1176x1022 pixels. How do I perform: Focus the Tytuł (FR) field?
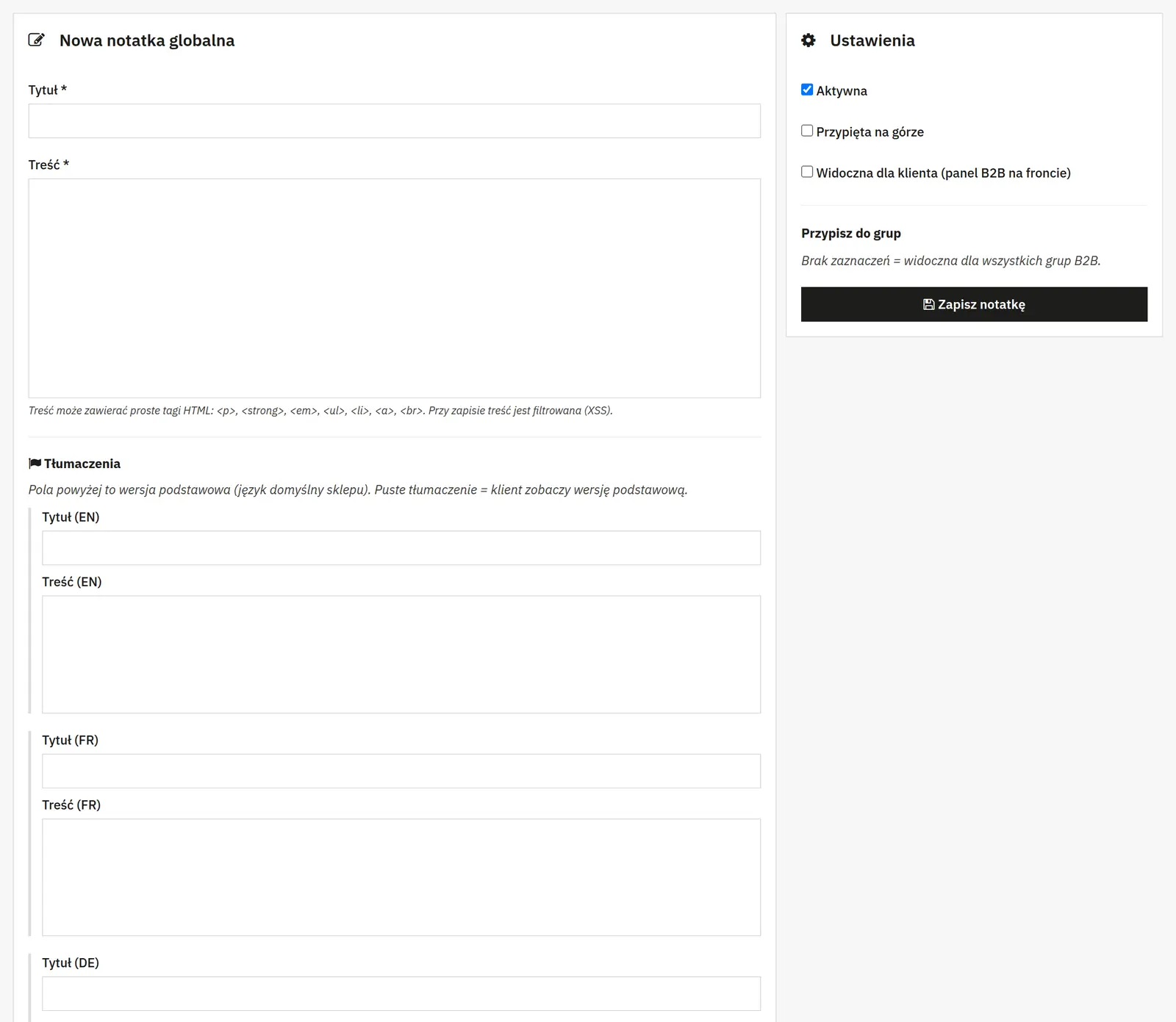click(401, 771)
